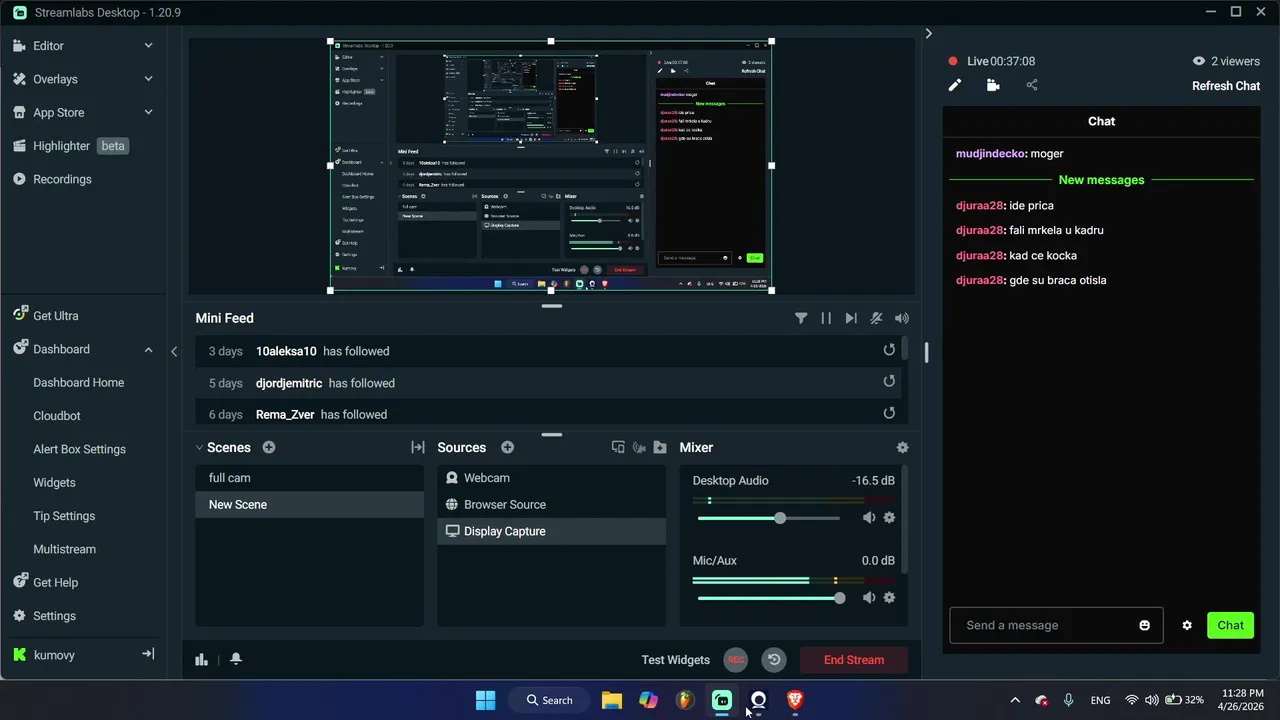Add a source folder
This screenshot has height=720, width=1280.
pos(660,447)
